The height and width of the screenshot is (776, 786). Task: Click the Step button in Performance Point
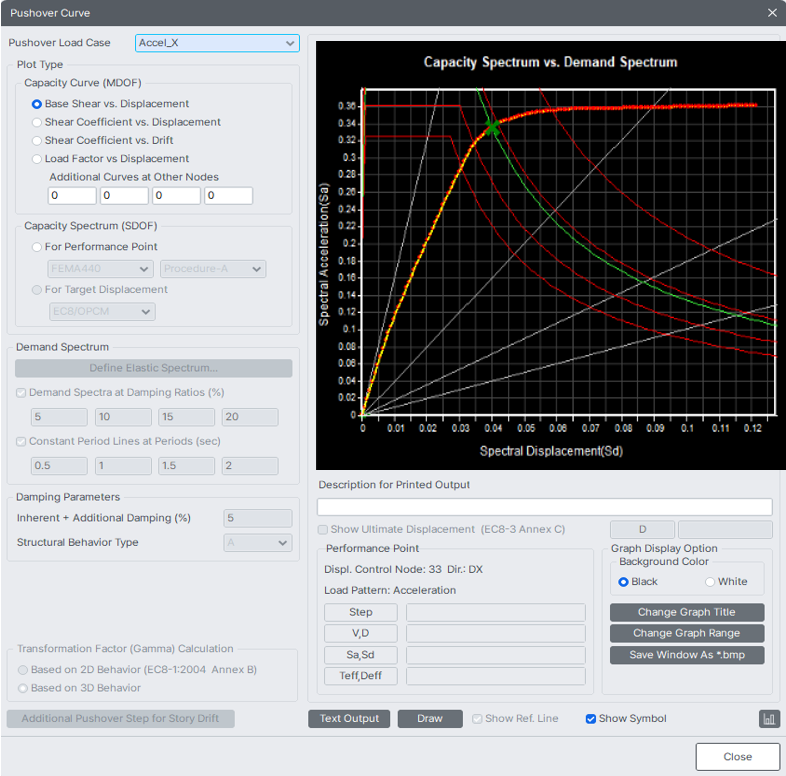coord(360,612)
